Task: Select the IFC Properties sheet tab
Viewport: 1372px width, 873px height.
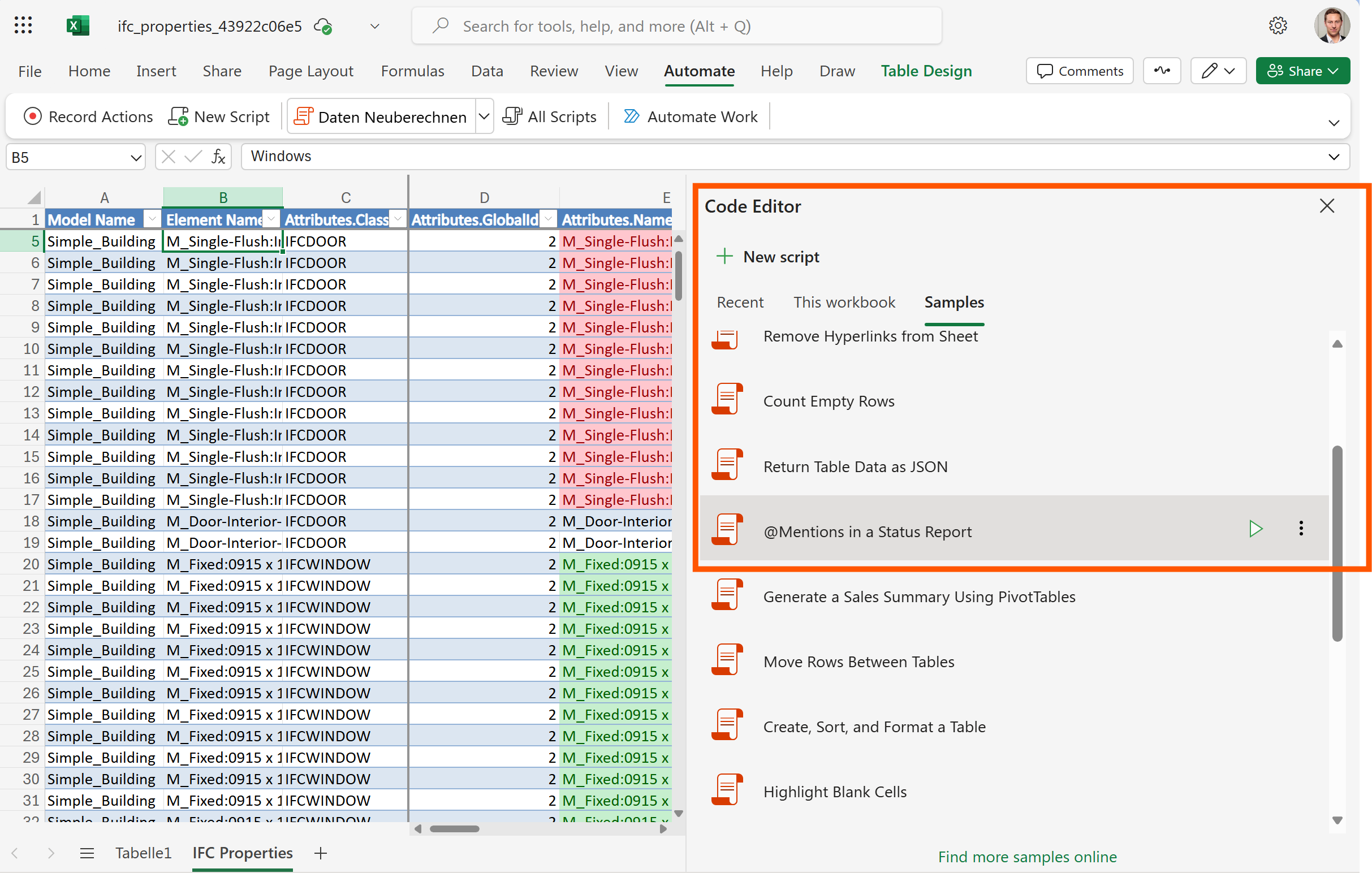Action: pyautogui.click(x=242, y=853)
